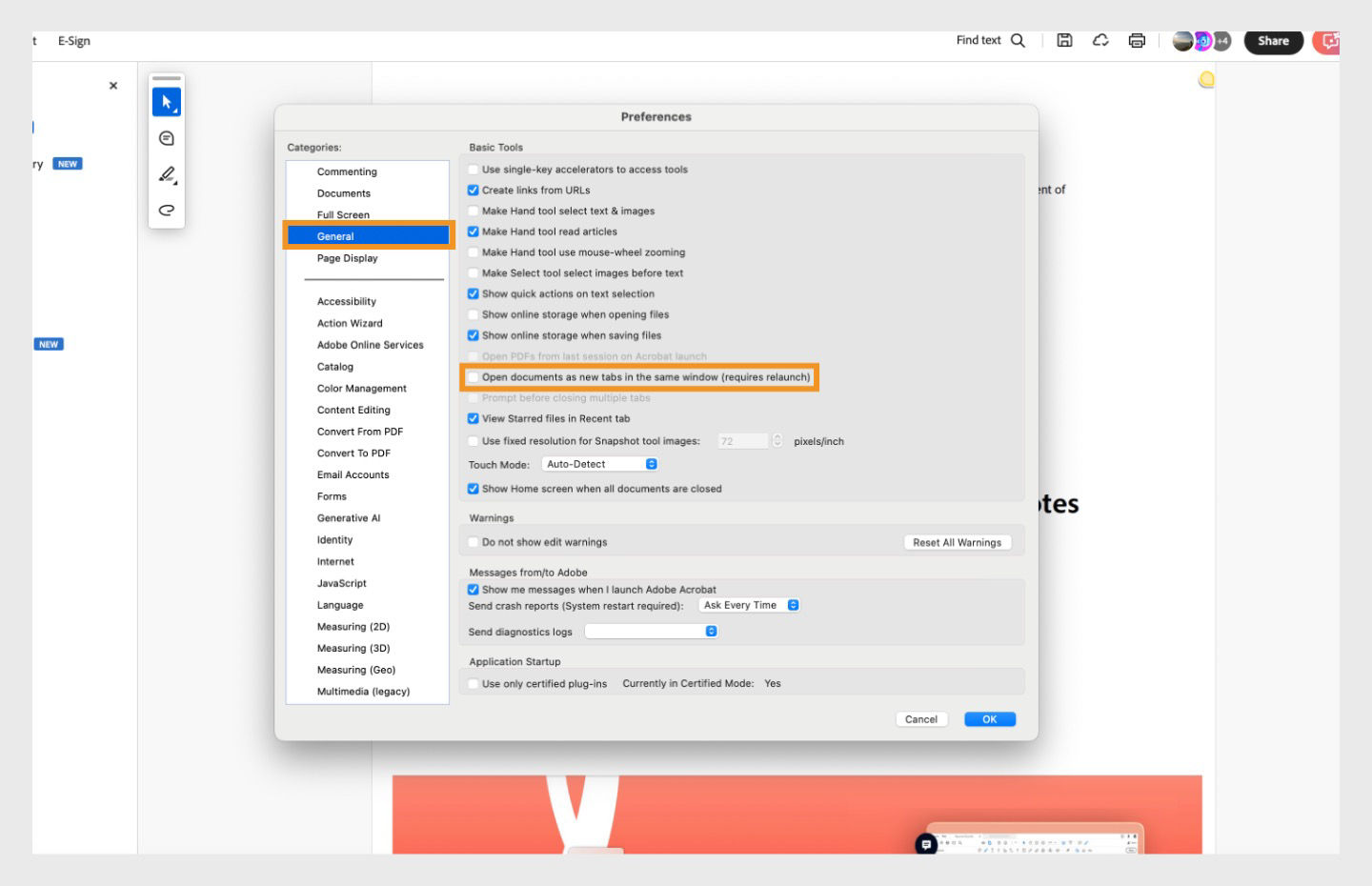This screenshot has width=1372, height=886.
Task: Print the document using the printer icon
Action: point(1137,41)
